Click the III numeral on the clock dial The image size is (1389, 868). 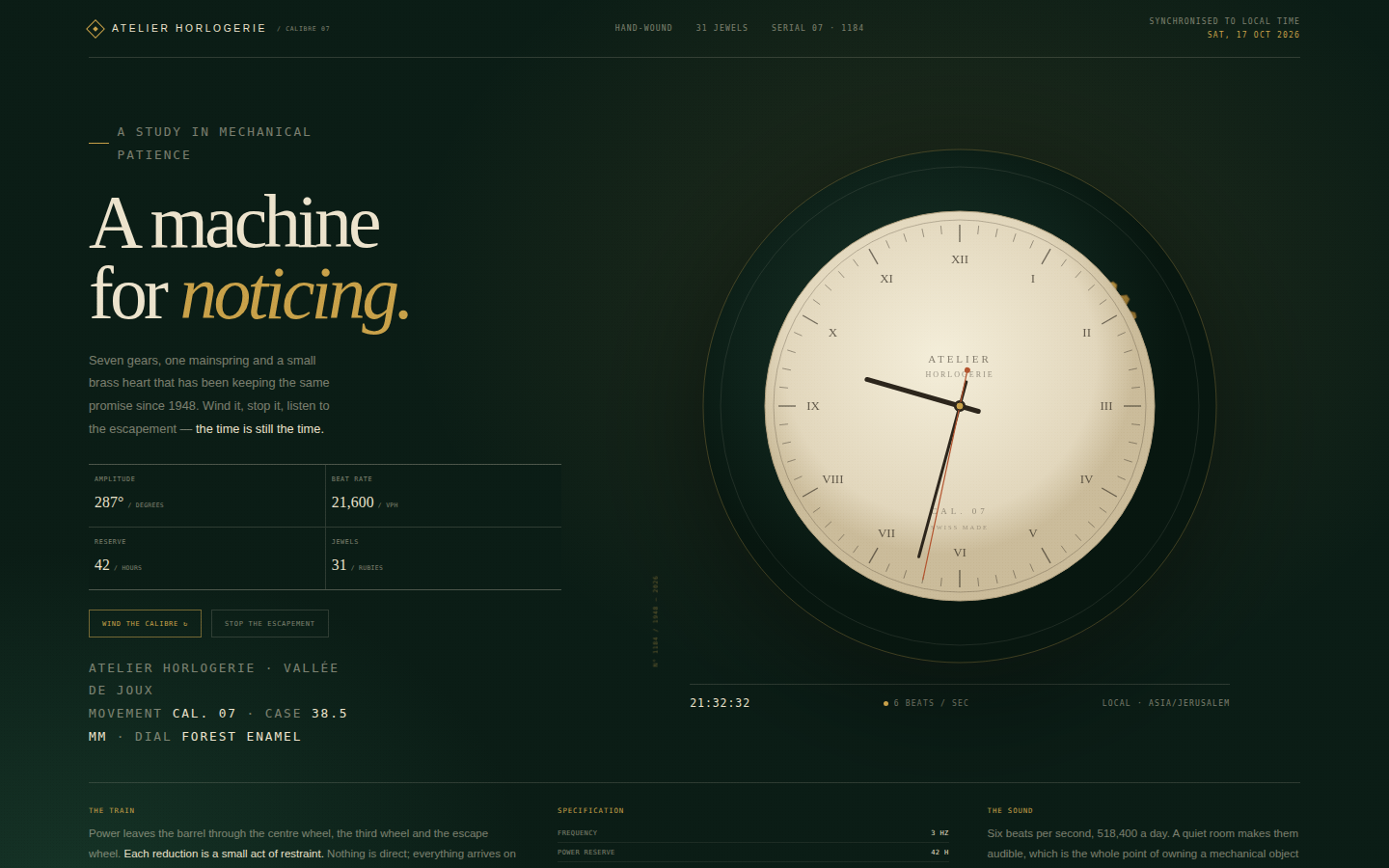point(1106,406)
